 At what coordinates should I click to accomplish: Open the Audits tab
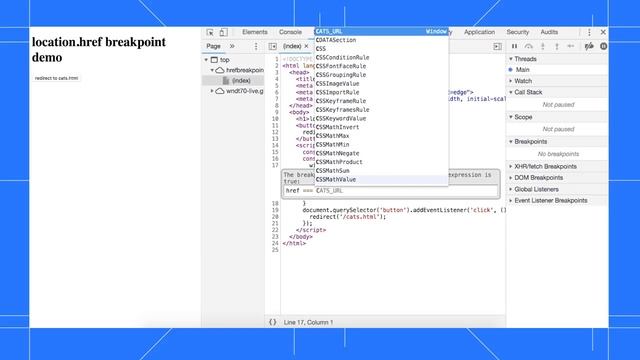(549, 32)
